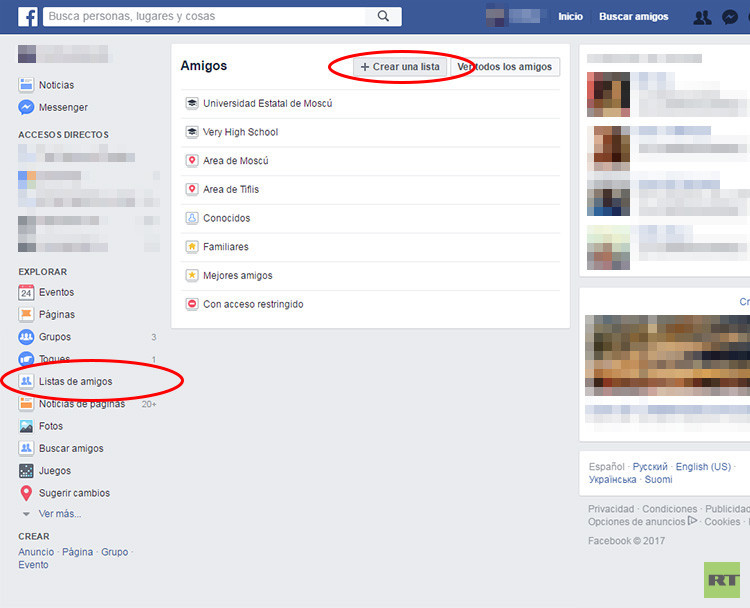Click in the search input field
The height and width of the screenshot is (608, 750).
click(205, 16)
